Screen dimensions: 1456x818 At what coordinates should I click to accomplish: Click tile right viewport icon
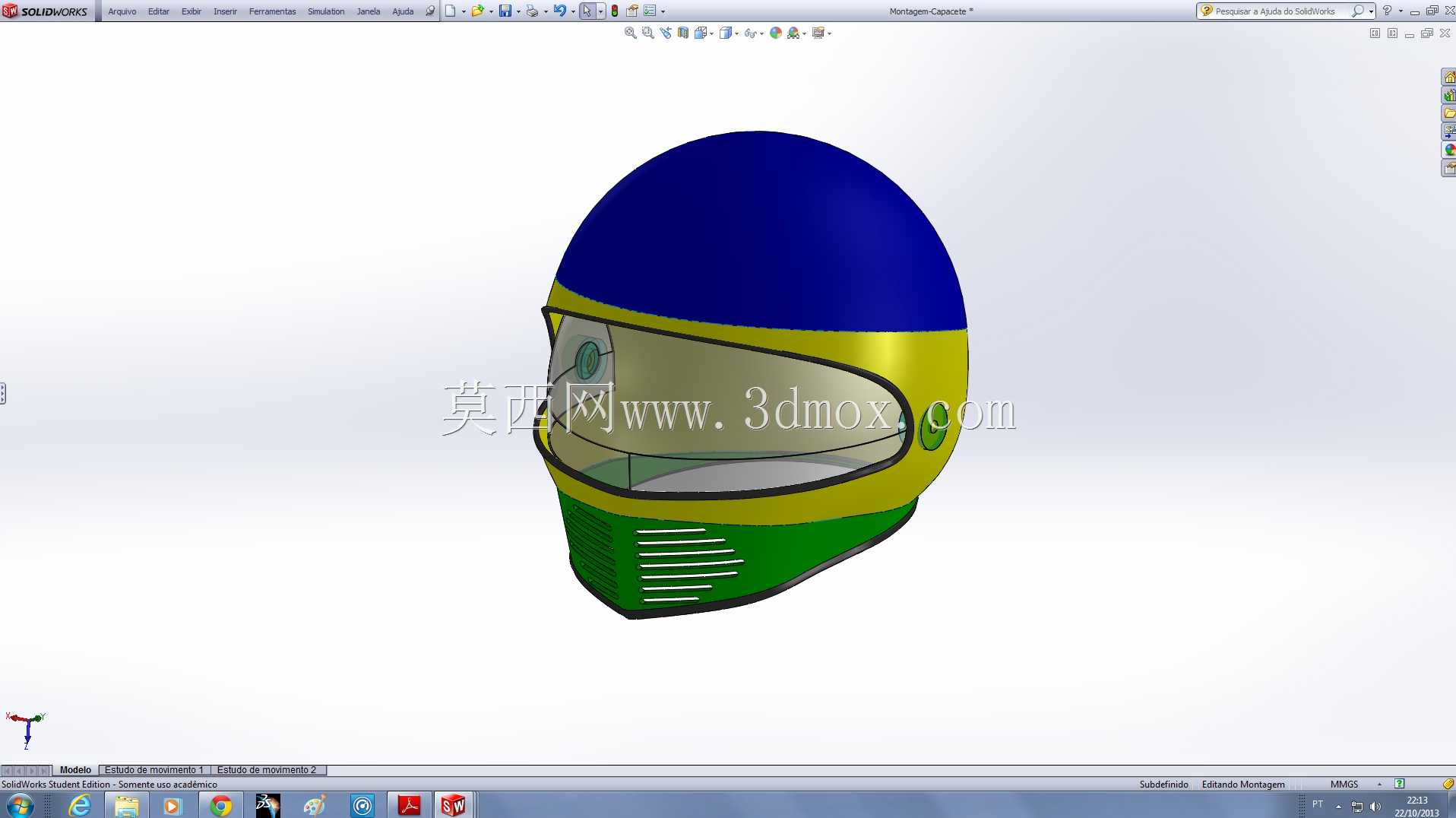point(1392,33)
